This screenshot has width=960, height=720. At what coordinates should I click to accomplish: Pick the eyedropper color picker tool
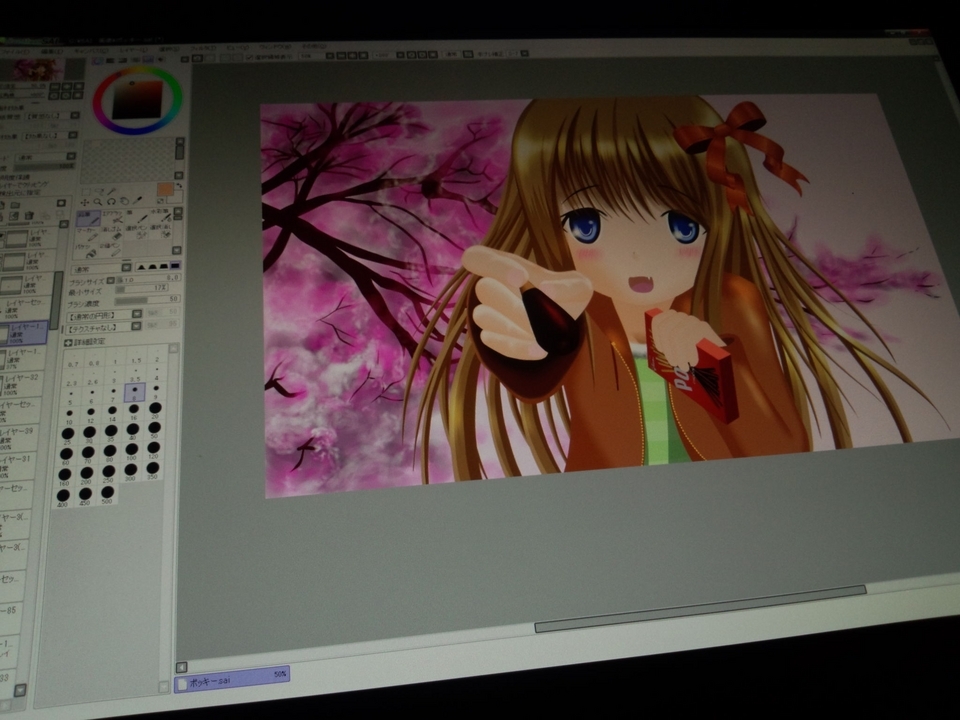pos(138,200)
